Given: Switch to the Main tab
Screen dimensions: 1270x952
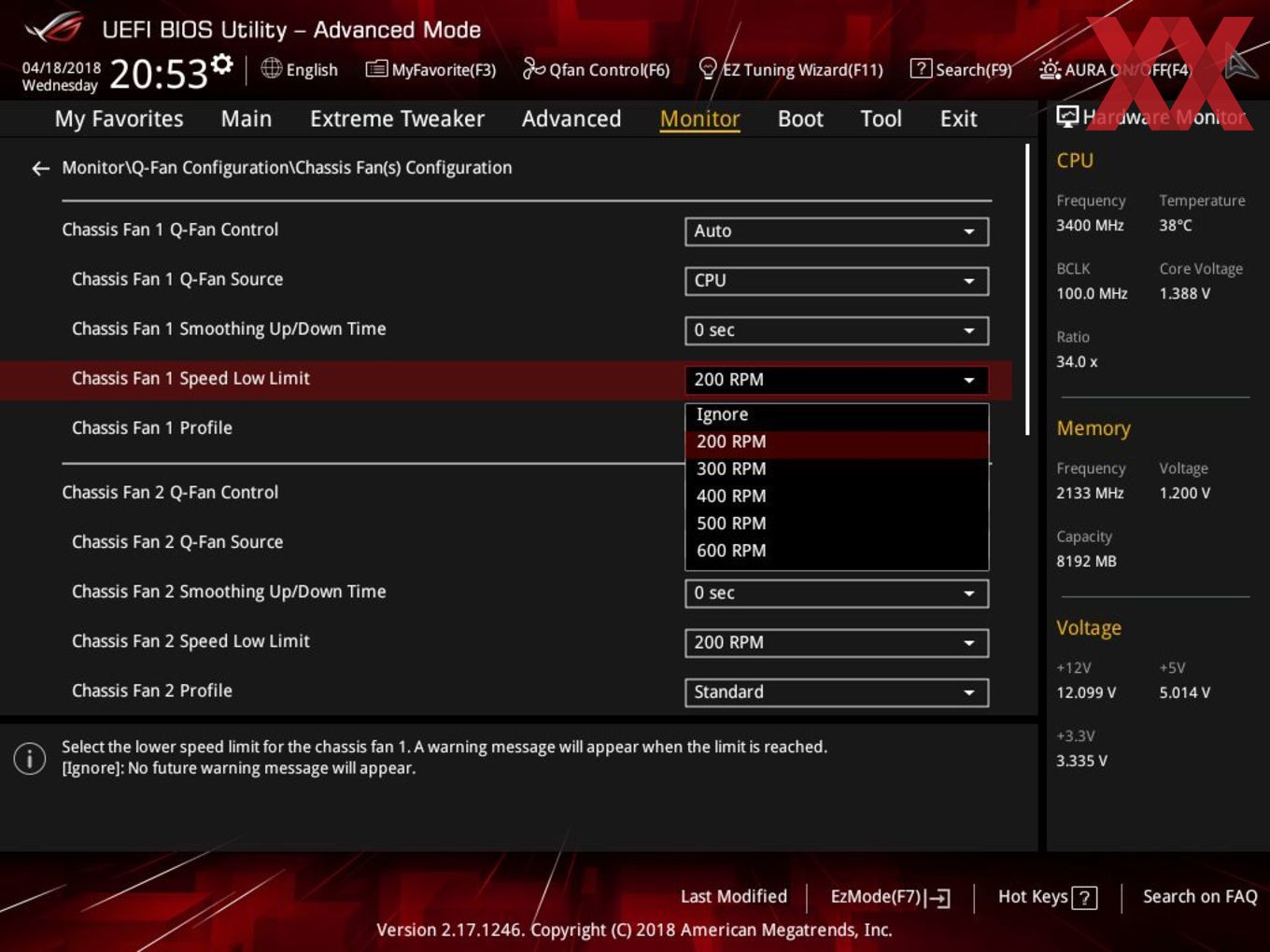Looking at the screenshot, I should click(247, 119).
